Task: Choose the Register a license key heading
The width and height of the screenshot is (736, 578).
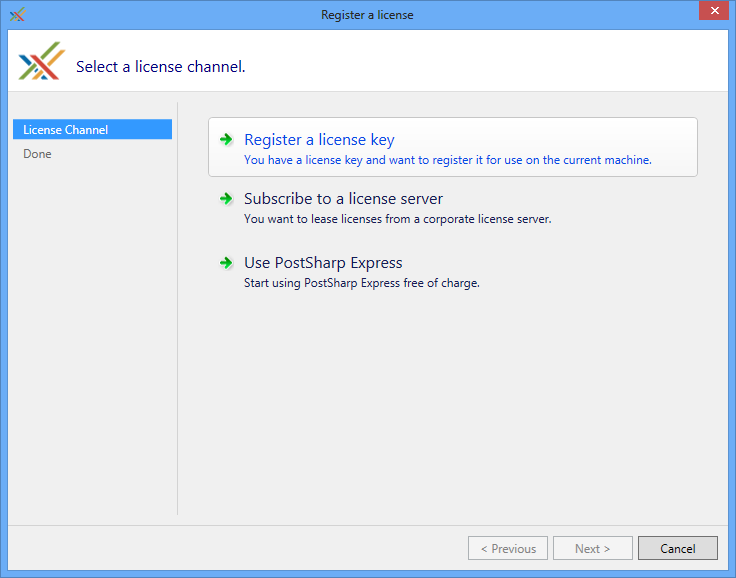Action: (319, 140)
